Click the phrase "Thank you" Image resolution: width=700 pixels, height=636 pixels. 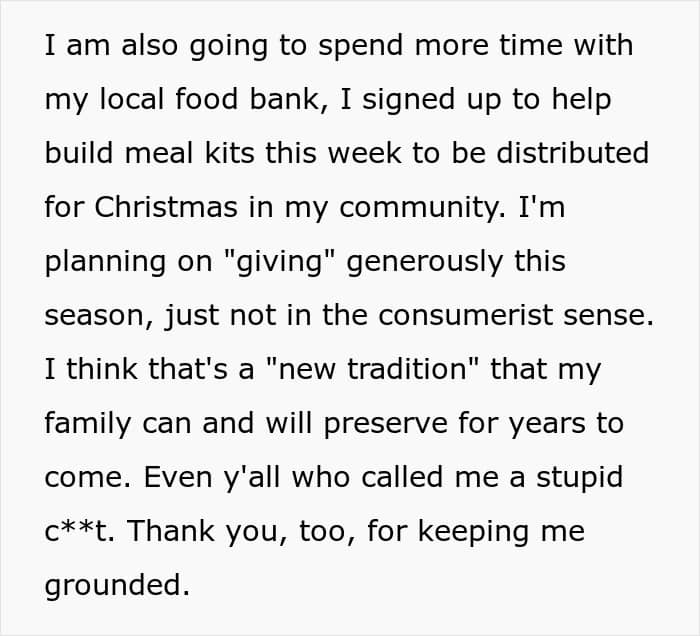point(198,532)
